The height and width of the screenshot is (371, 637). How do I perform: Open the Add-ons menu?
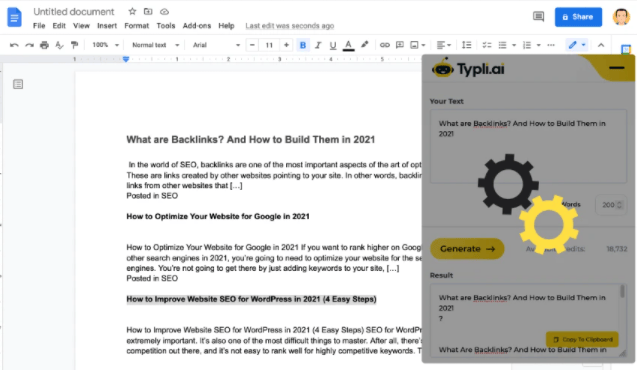point(197,26)
